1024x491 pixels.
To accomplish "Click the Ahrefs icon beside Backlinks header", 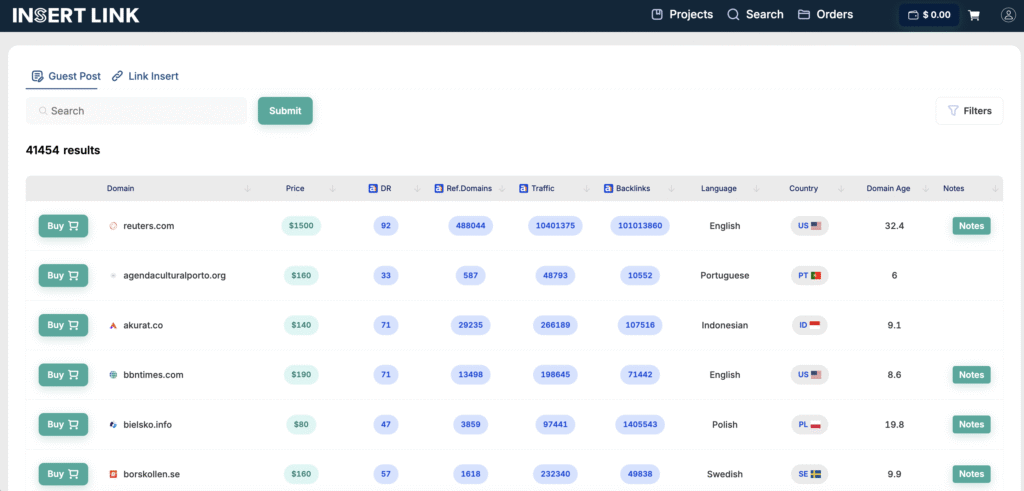I will tap(608, 188).
